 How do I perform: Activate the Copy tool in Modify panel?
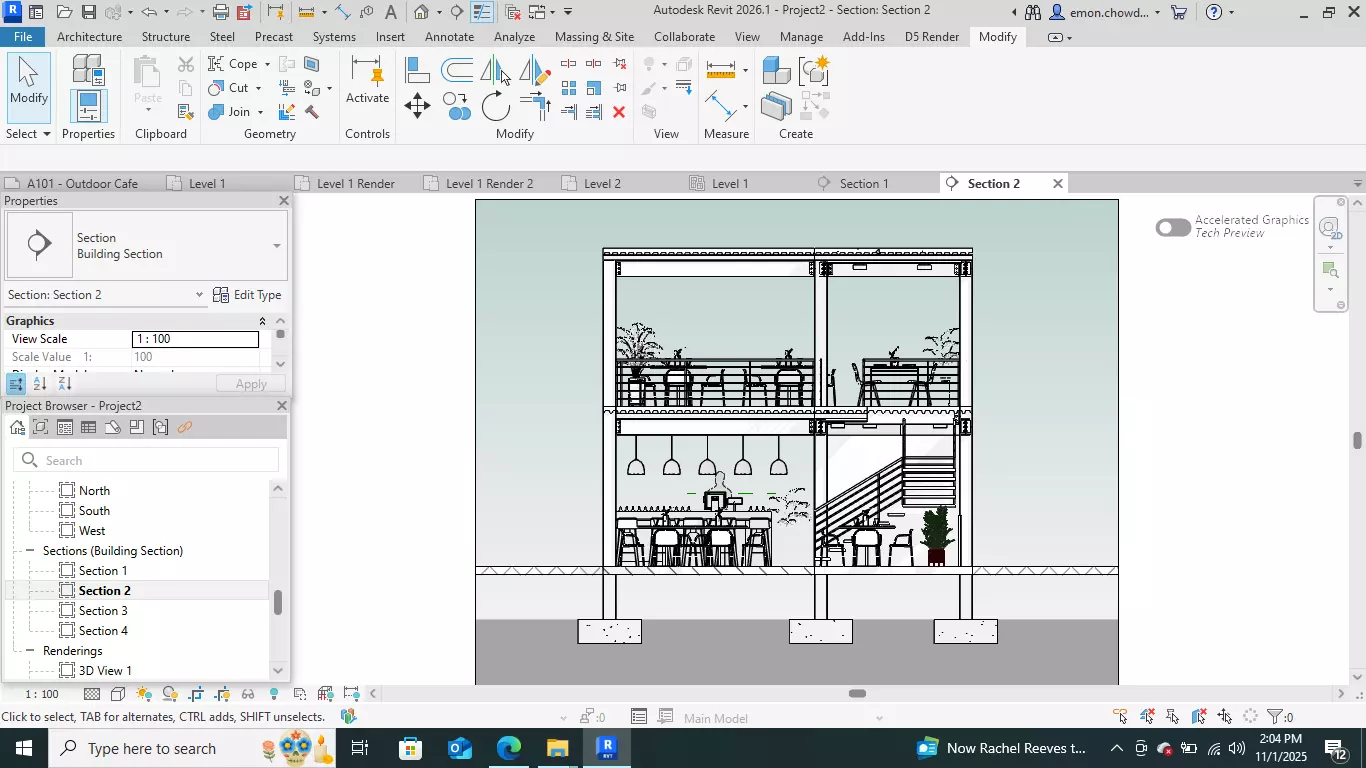457,105
